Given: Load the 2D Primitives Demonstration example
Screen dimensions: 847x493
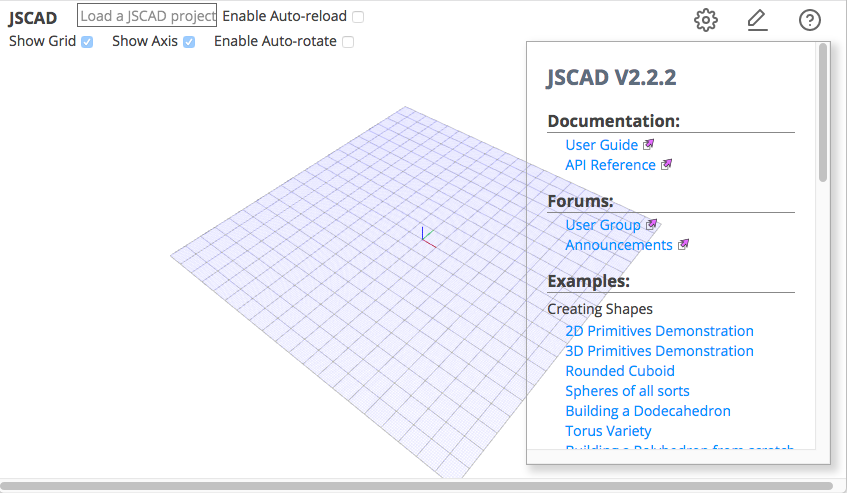Looking at the screenshot, I should tap(659, 331).
